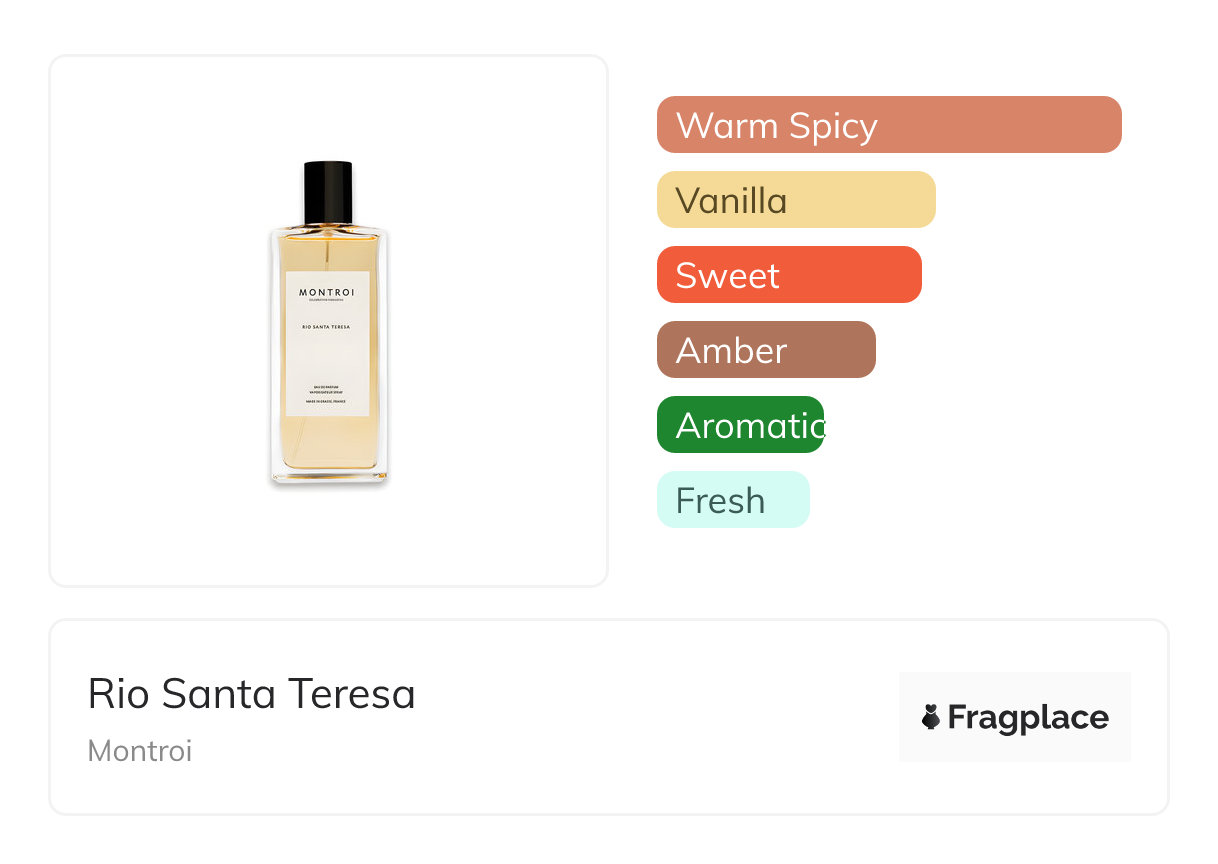Select the light mint Fresh accord bar
The image size is (1218, 864).
tap(732, 500)
